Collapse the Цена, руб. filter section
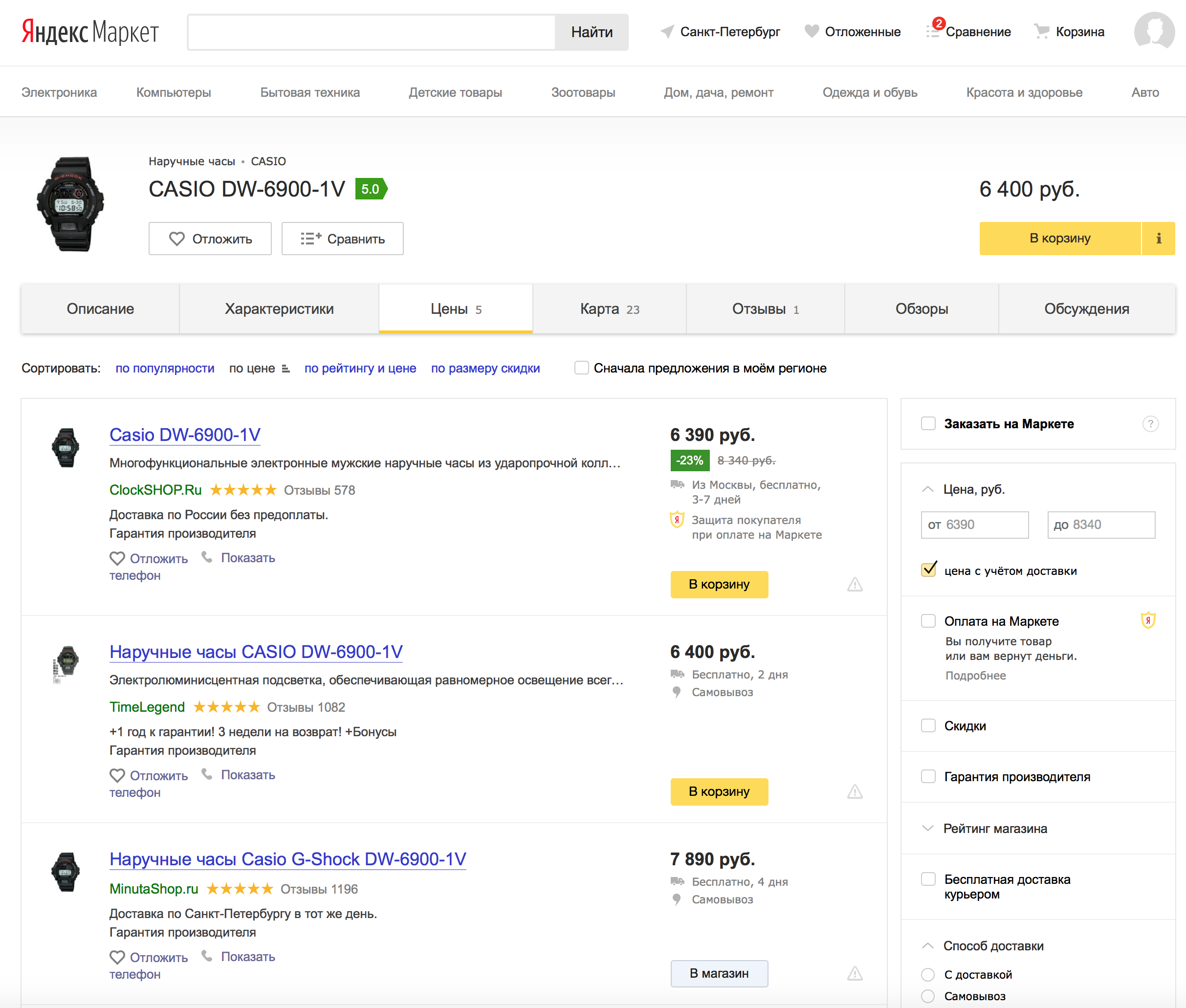 [928, 490]
